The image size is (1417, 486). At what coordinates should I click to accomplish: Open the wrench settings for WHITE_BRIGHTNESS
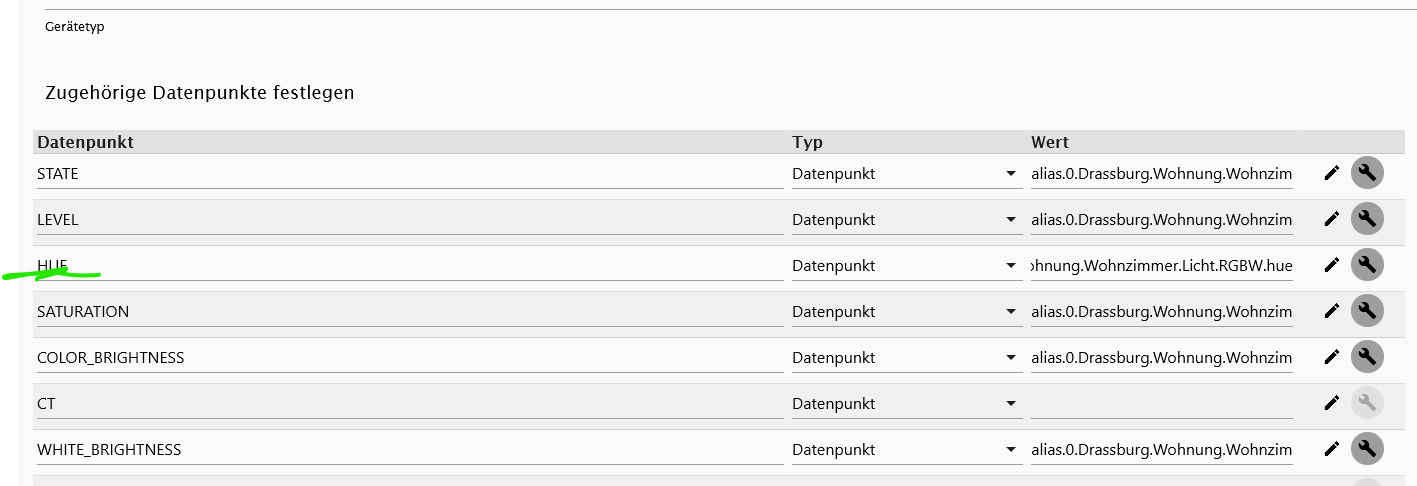pyautogui.click(x=1367, y=449)
